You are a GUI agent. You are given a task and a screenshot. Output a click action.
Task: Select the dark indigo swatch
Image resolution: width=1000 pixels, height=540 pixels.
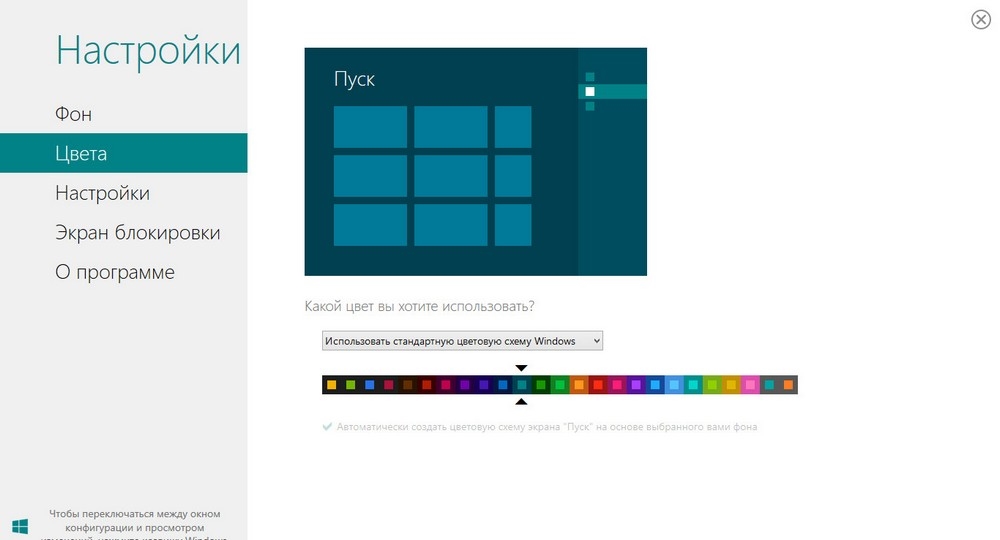(x=484, y=384)
